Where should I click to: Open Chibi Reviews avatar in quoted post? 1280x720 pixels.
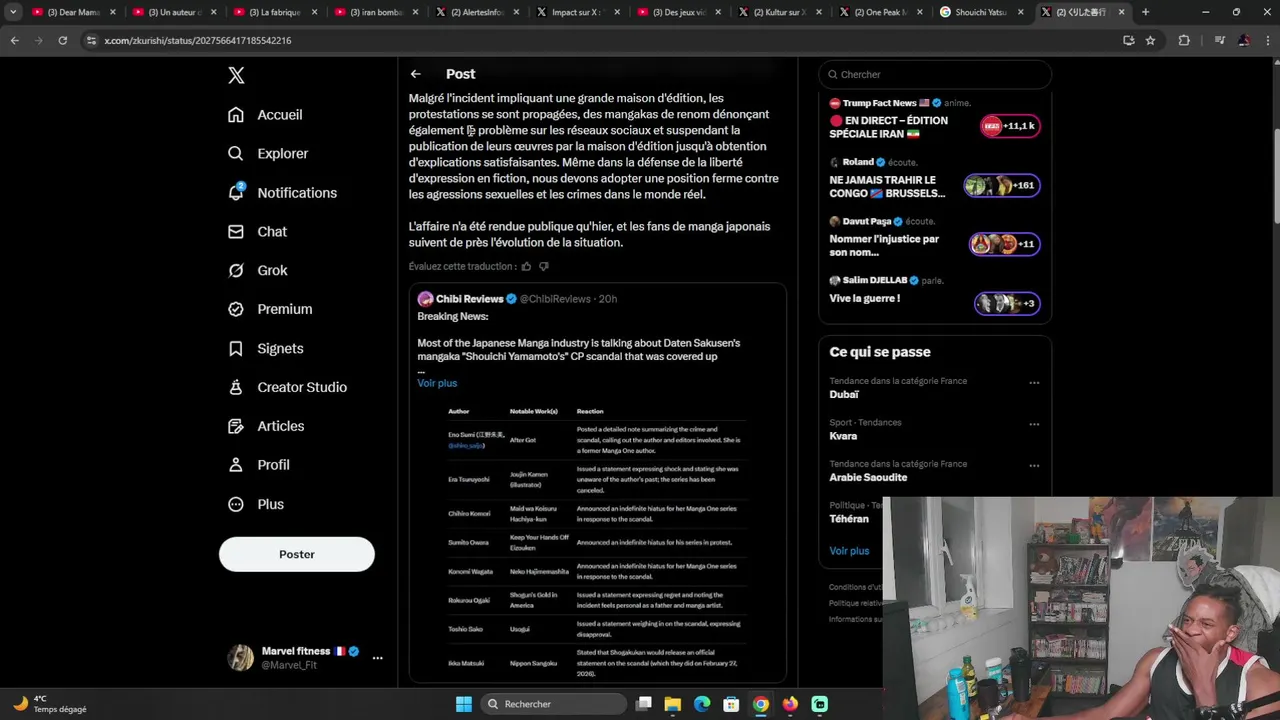pyautogui.click(x=425, y=299)
